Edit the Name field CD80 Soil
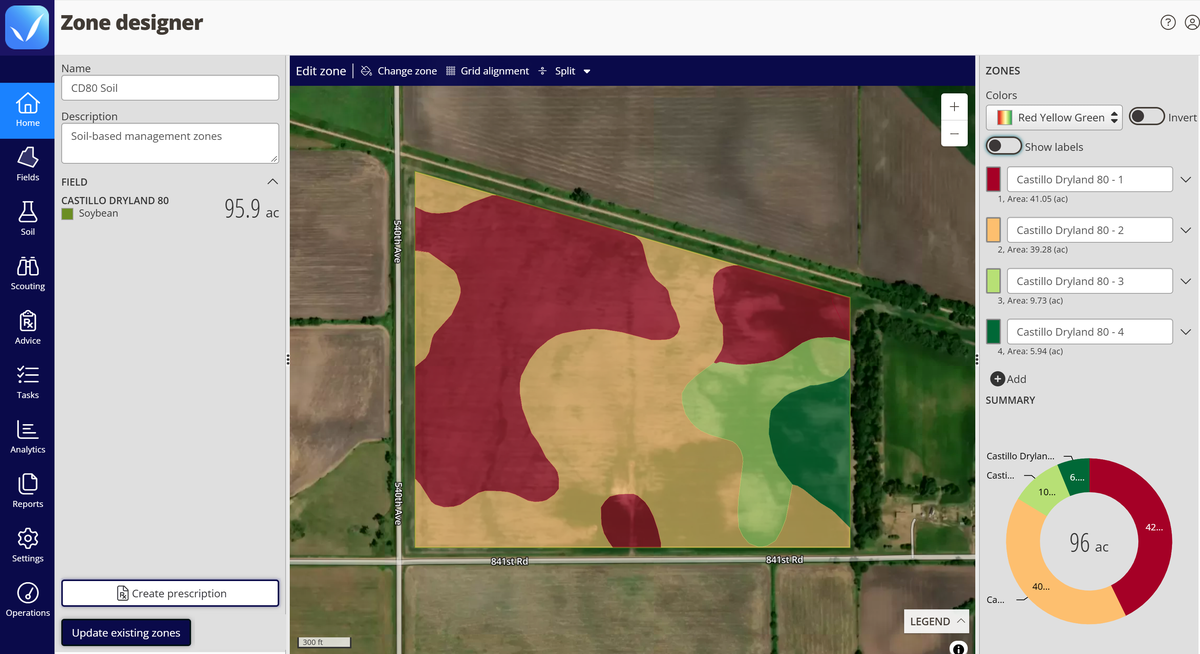1200x654 pixels. tap(170, 88)
